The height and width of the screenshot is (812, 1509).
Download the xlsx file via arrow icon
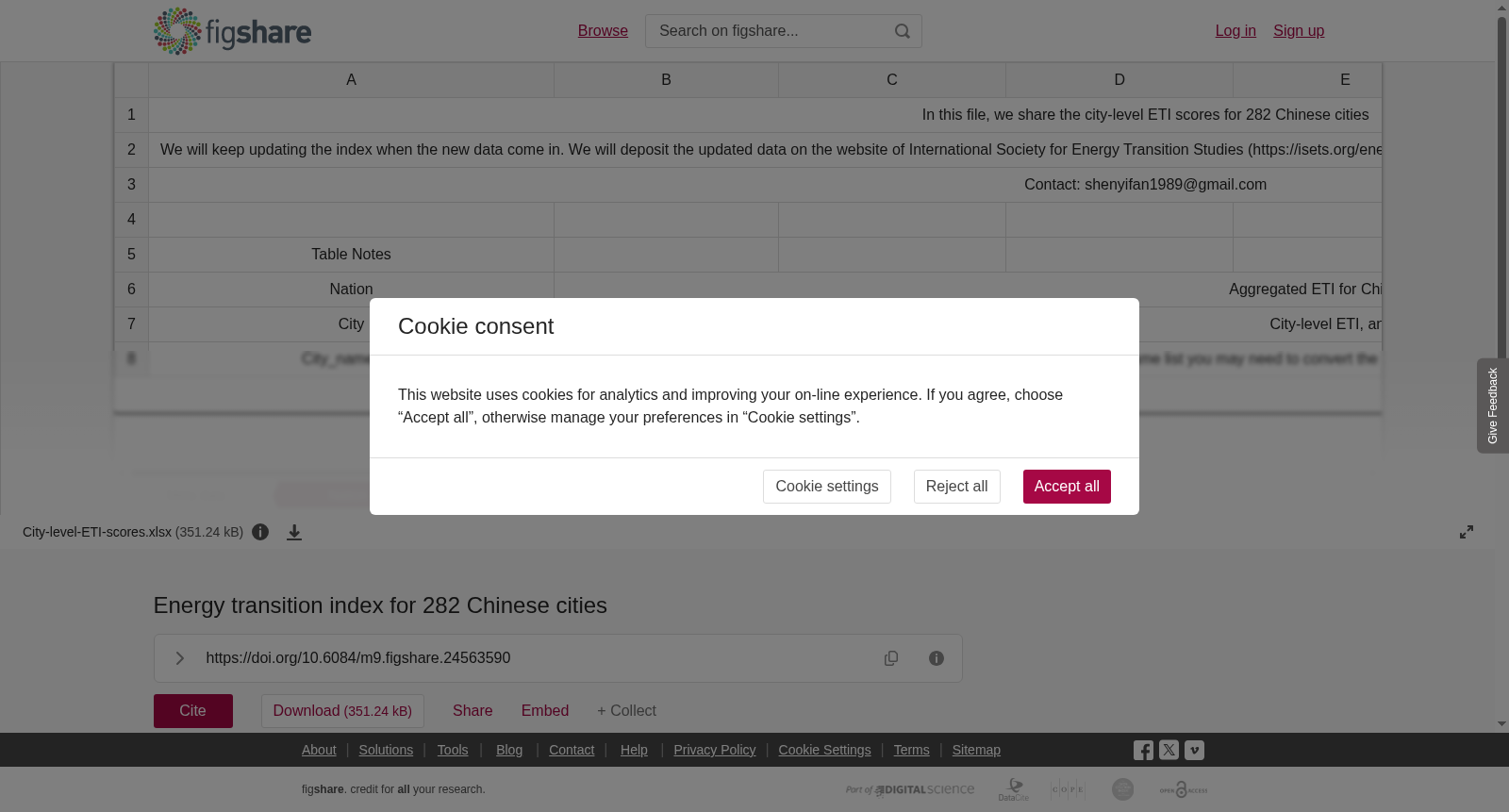(x=294, y=532)
